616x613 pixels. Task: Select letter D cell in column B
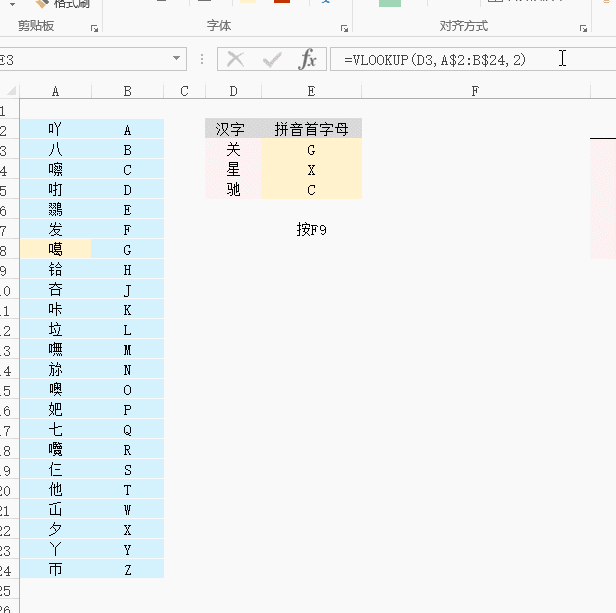tap(127, 189)
